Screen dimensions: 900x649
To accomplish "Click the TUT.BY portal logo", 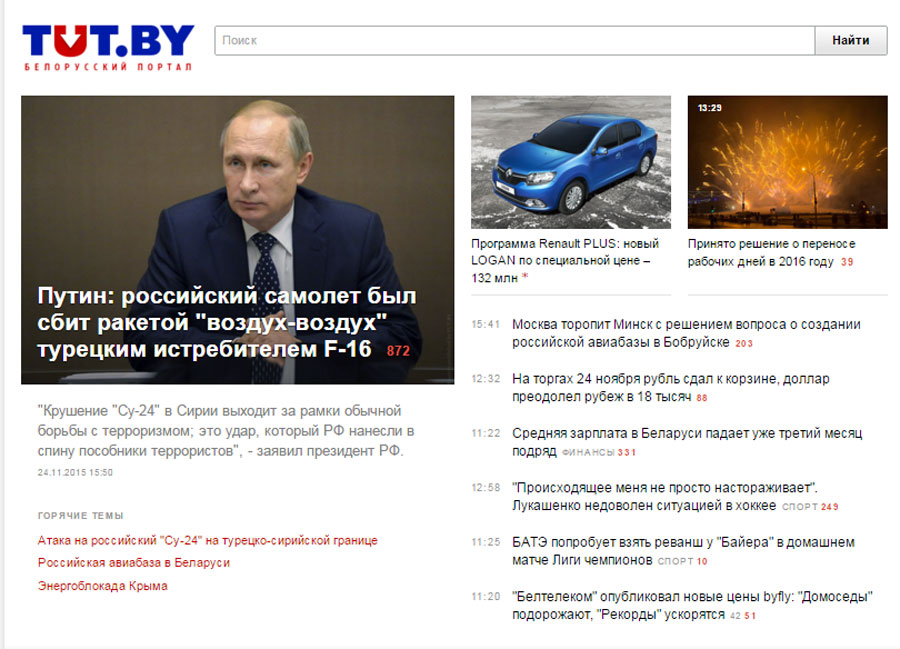I will pos(108,47).
